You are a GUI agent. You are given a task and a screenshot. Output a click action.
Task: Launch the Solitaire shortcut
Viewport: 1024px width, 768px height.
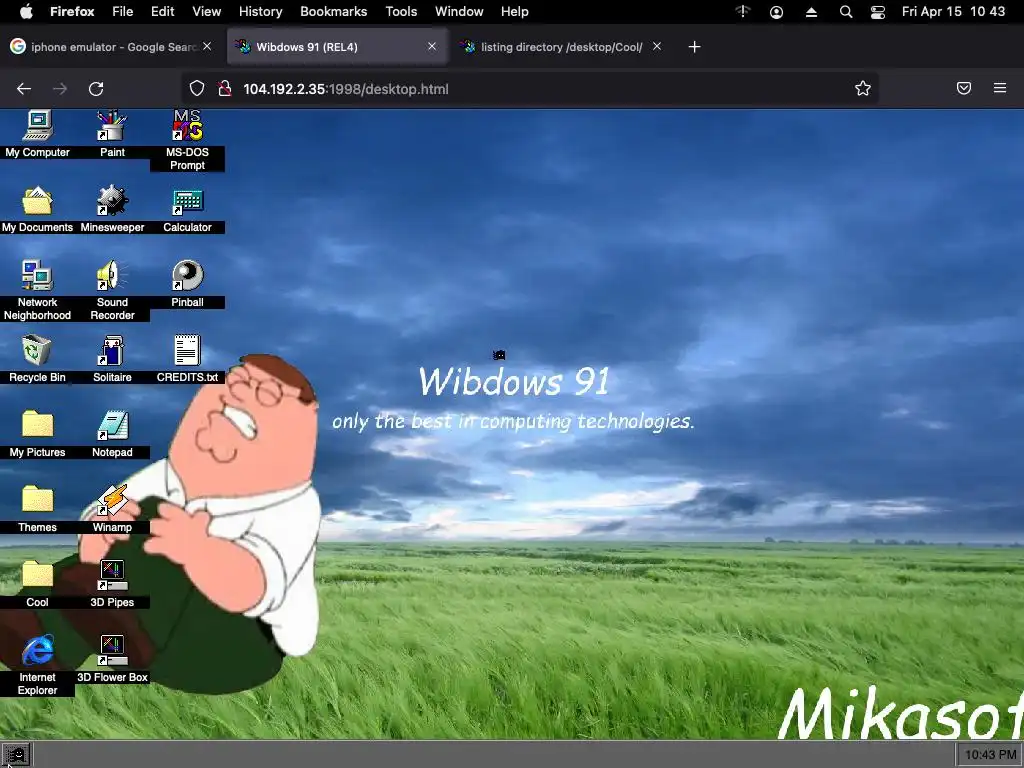[112, 359]
